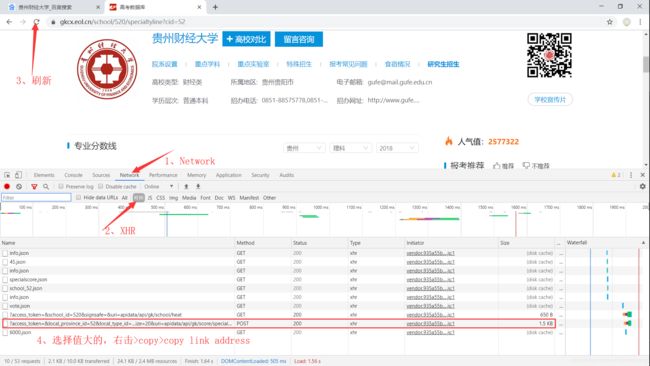Open the Online throttling dropdown
650x366 pixels.
[x=159, y=187]
